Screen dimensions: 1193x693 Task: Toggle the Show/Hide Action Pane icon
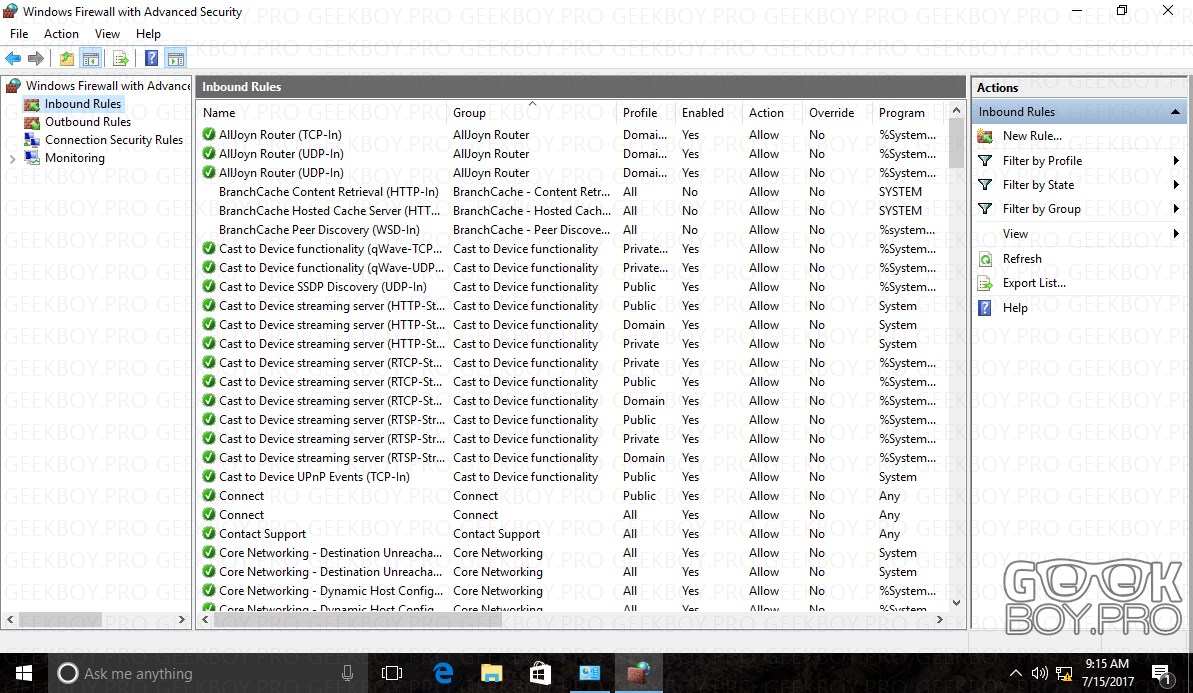[x=176, y=59]
